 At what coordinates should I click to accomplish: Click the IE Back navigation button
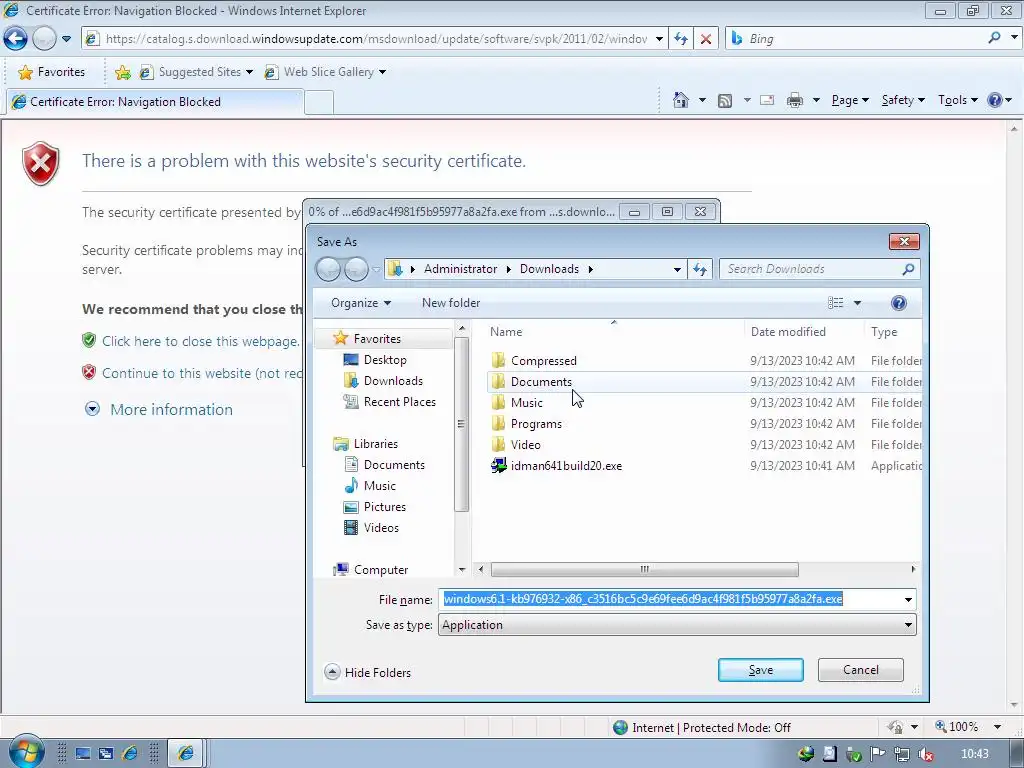(16, 39)
